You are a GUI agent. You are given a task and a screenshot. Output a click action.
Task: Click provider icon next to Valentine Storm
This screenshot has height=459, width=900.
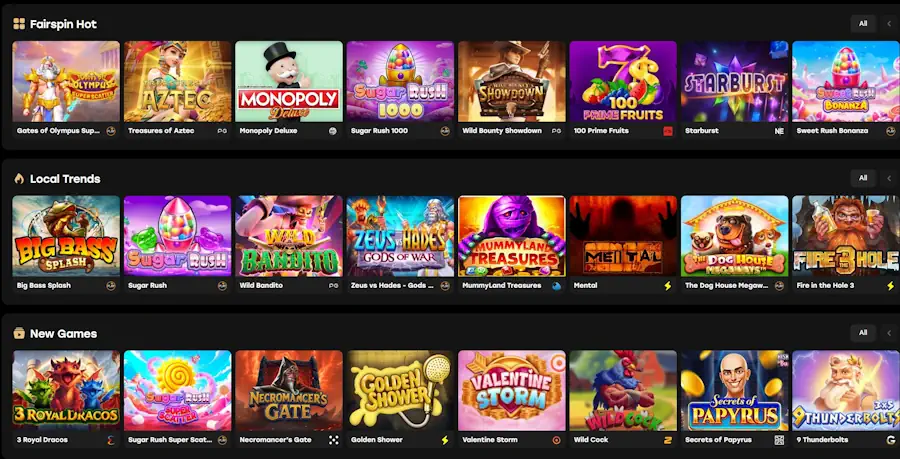(x=556, y=440)
